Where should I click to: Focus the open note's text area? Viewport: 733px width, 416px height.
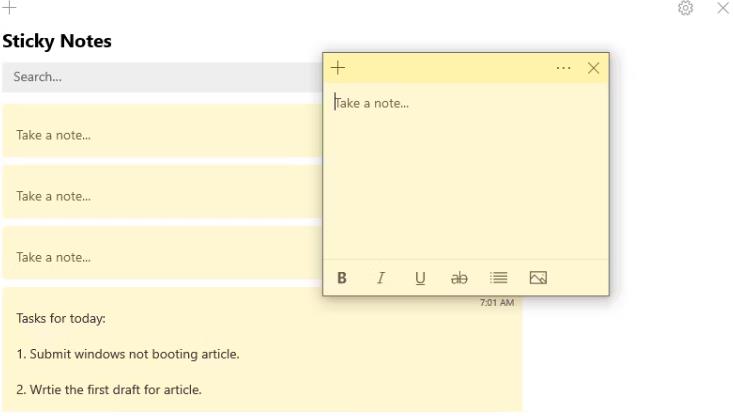point(466,171)
